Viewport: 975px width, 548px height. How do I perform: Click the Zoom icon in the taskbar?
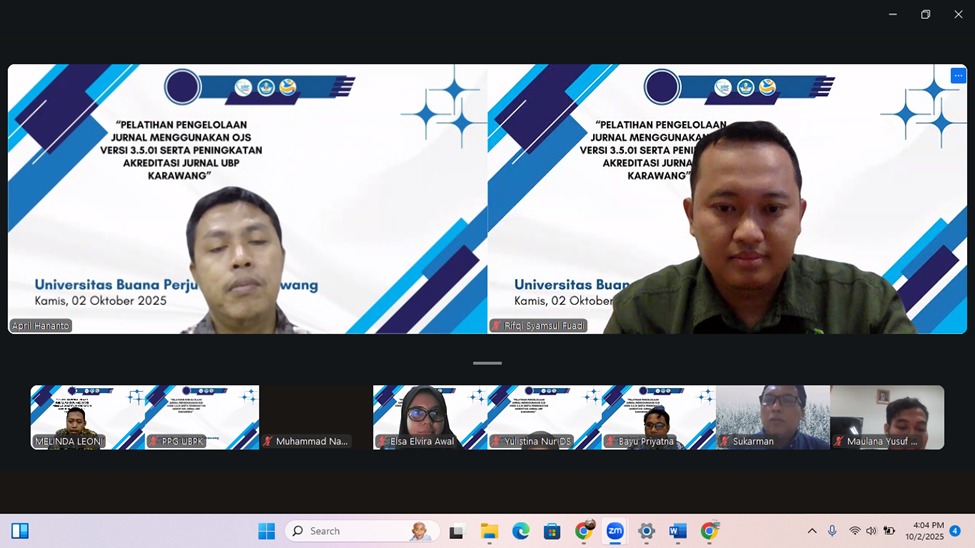point(615,531)
